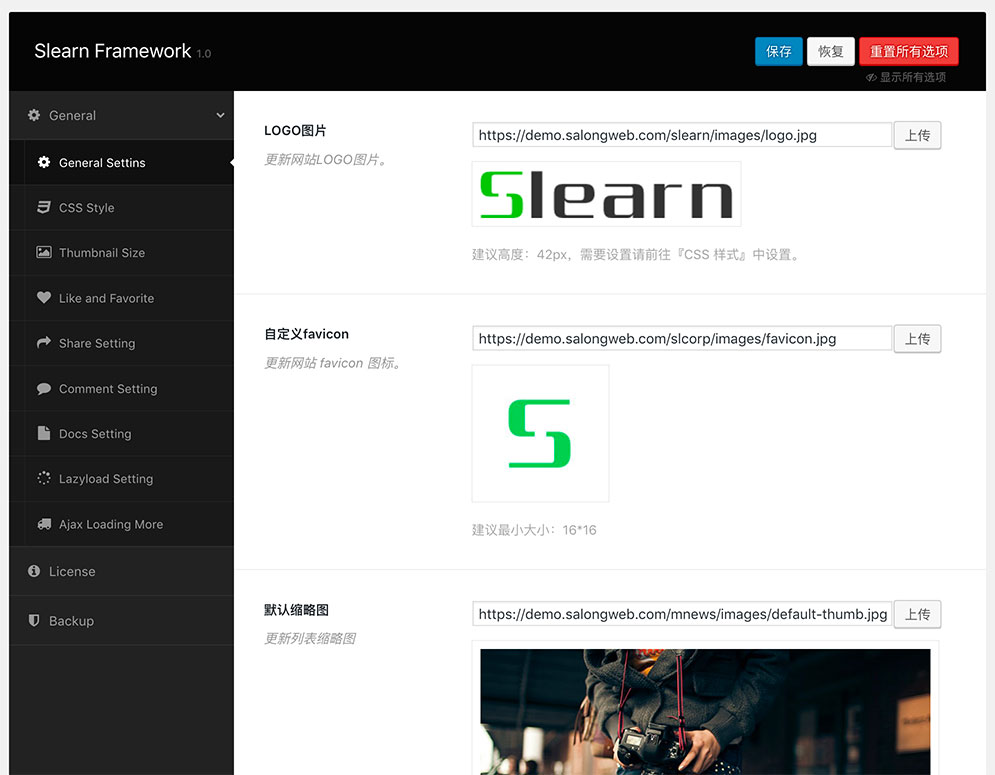995x775 pixels.
Task: Open General Settins menu item
Action: point(121,162)
